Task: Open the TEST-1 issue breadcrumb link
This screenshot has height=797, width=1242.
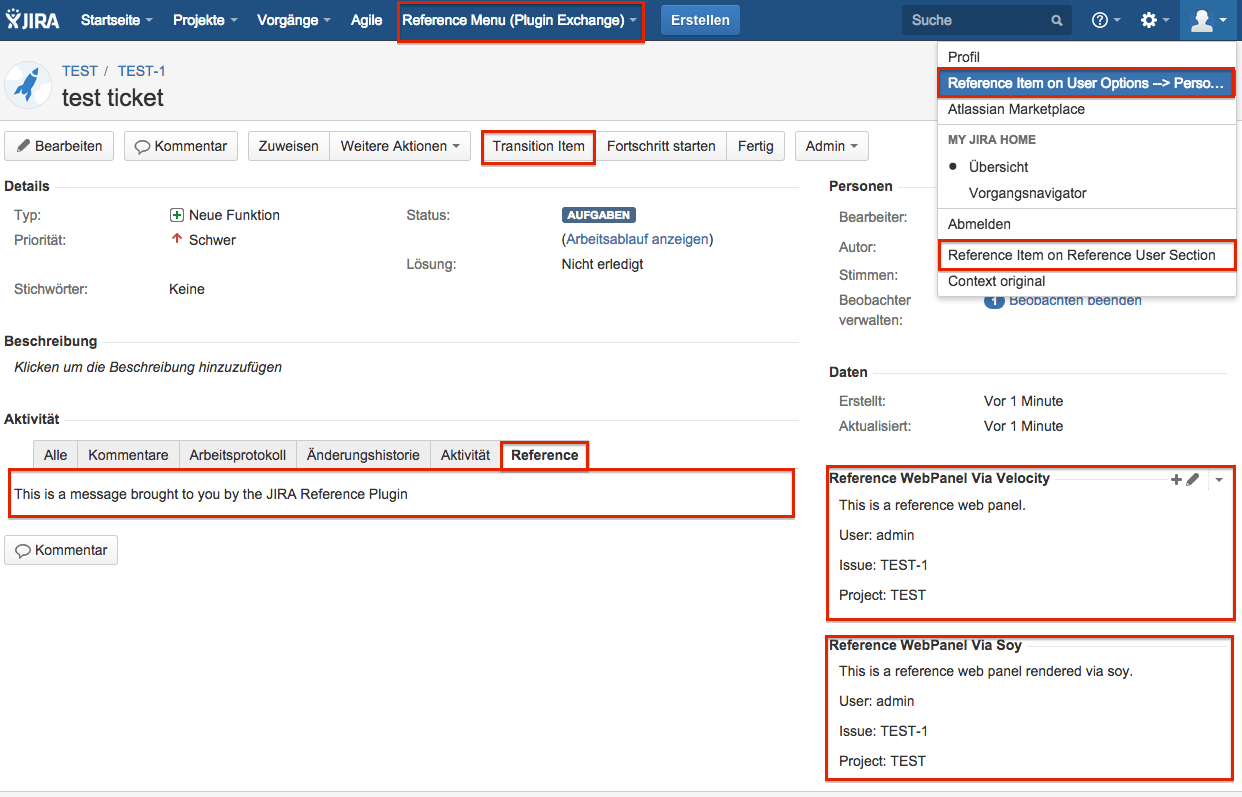Action: pyautogui.click(x=142, y=71)
